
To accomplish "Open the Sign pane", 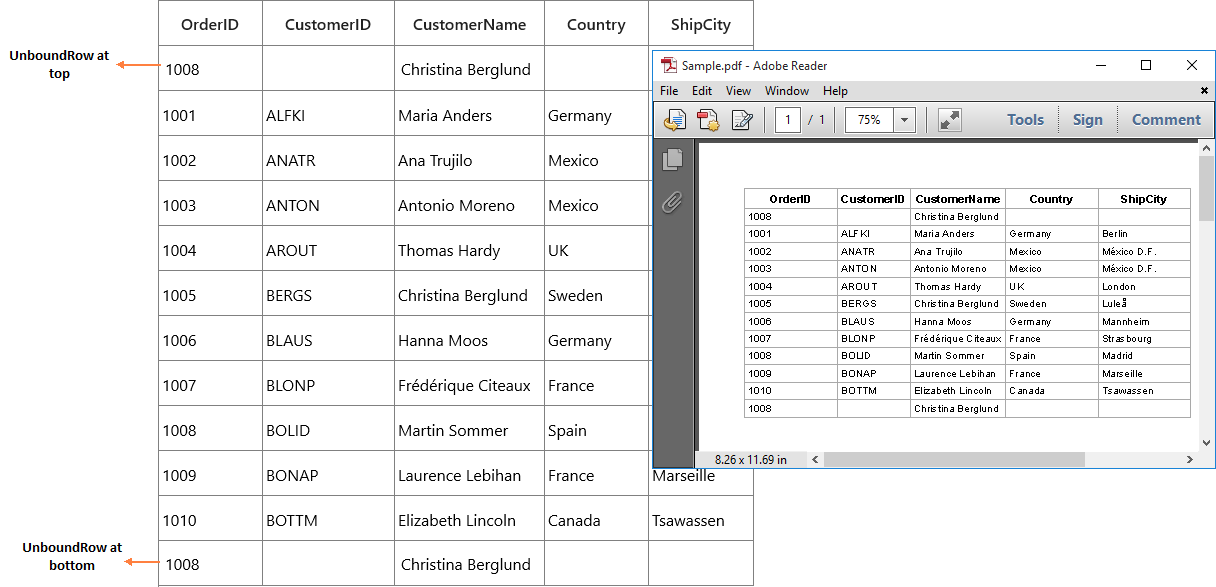I will click(x=1088, y=120).
